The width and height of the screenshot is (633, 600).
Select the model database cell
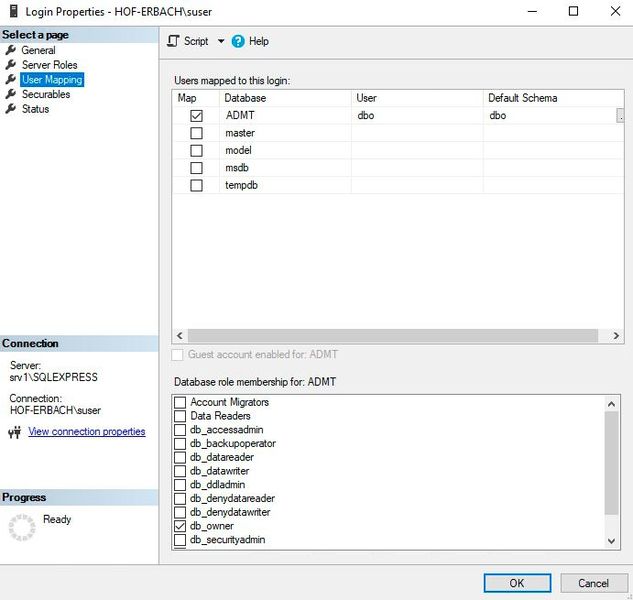(x=285, y=150)
